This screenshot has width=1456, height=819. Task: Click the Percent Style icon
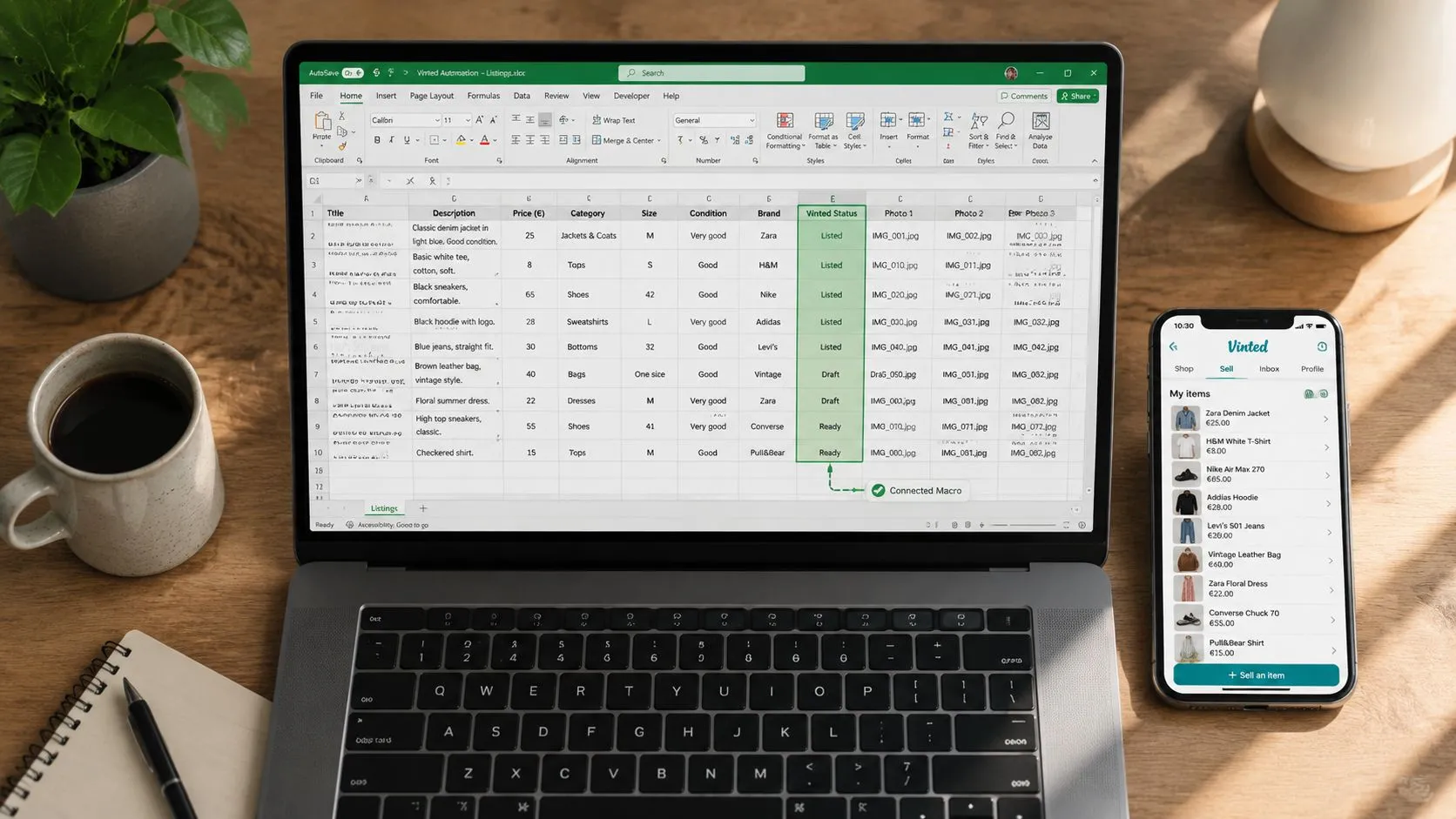pos(703,140)
